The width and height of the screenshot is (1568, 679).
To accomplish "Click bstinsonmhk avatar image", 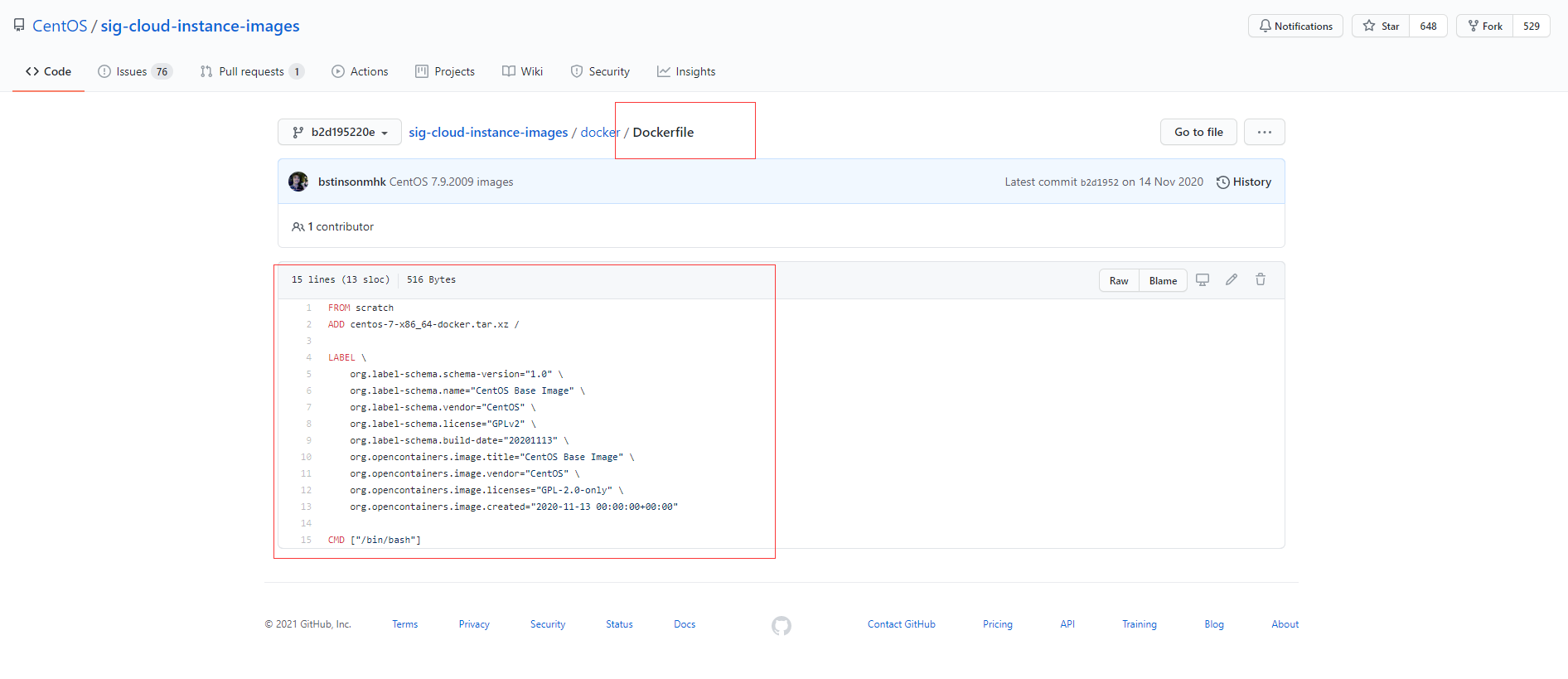I will [298, 182].
